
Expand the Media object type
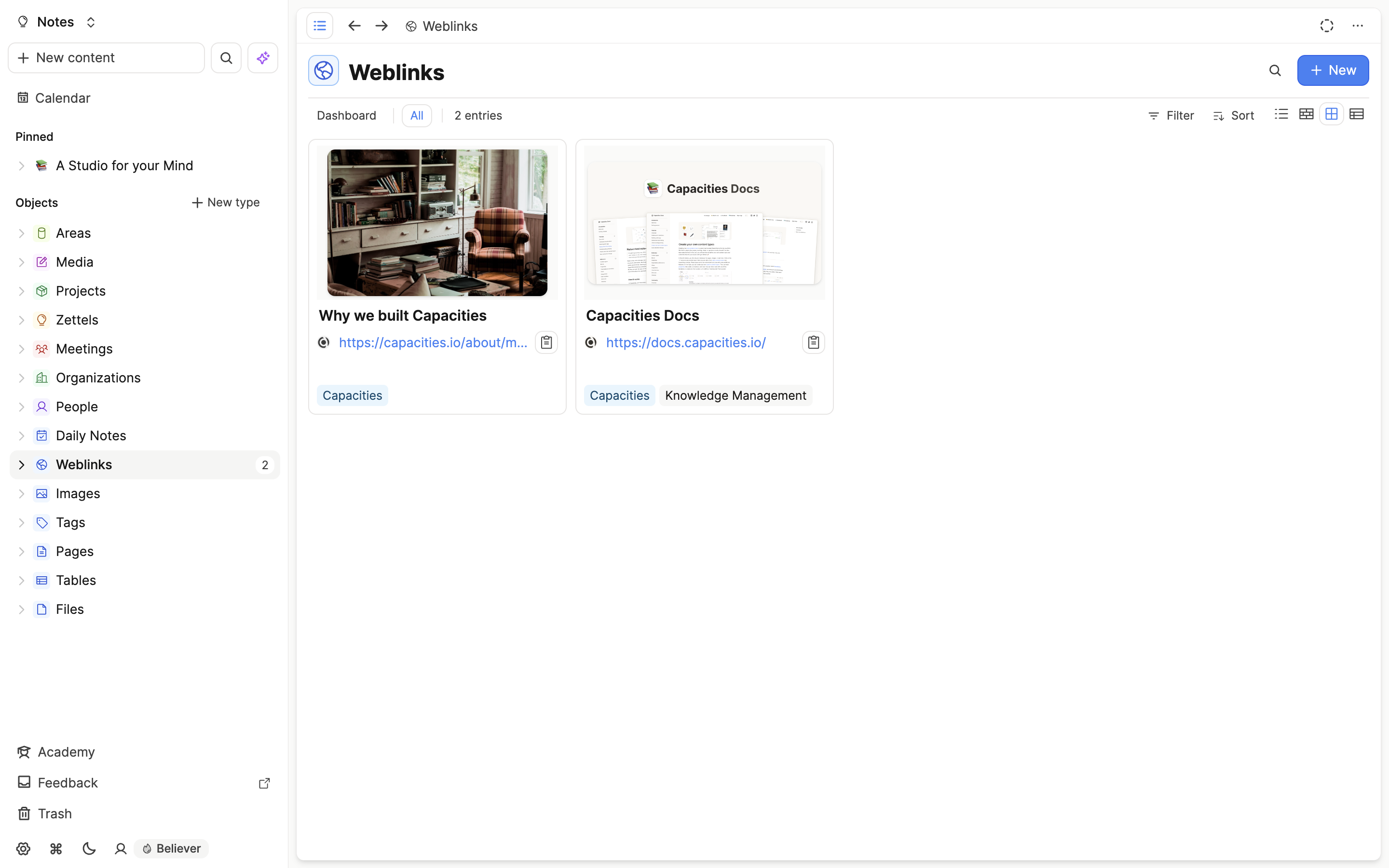click(21, 262)
